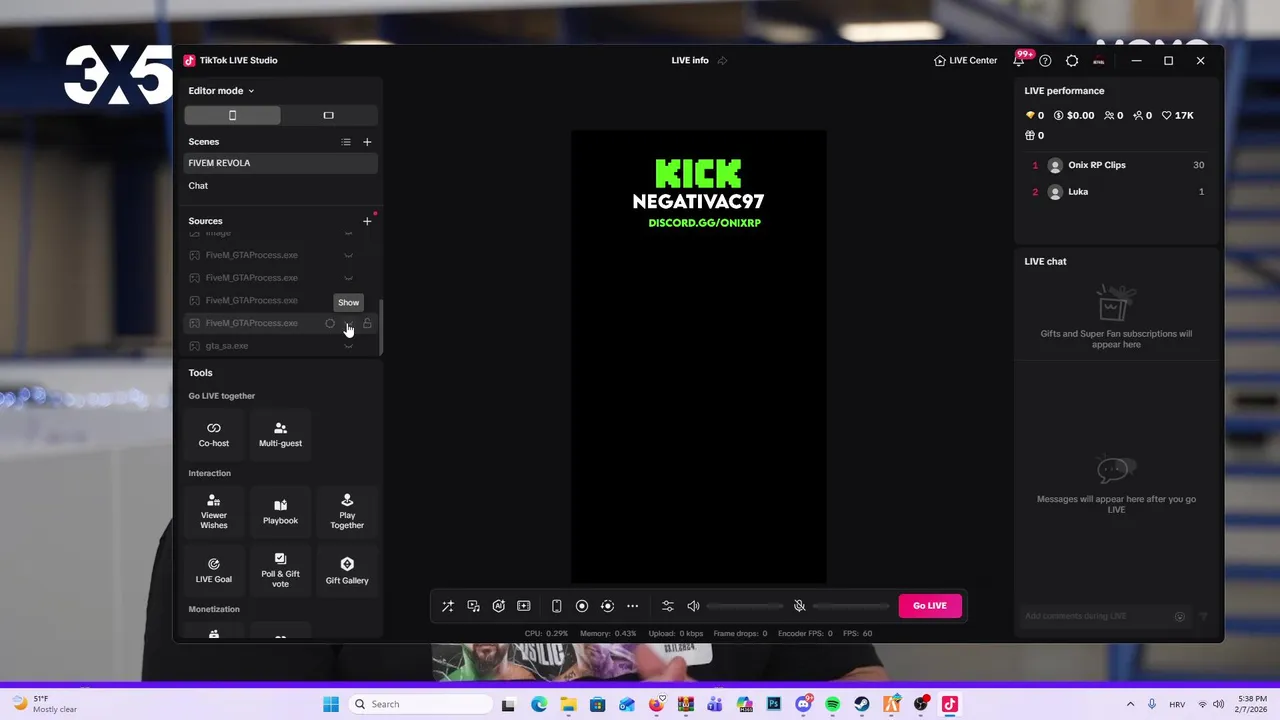This screenshot has height=720, width=1280.
Task: Switch to portrait layout tab
Action: (232, 115)
